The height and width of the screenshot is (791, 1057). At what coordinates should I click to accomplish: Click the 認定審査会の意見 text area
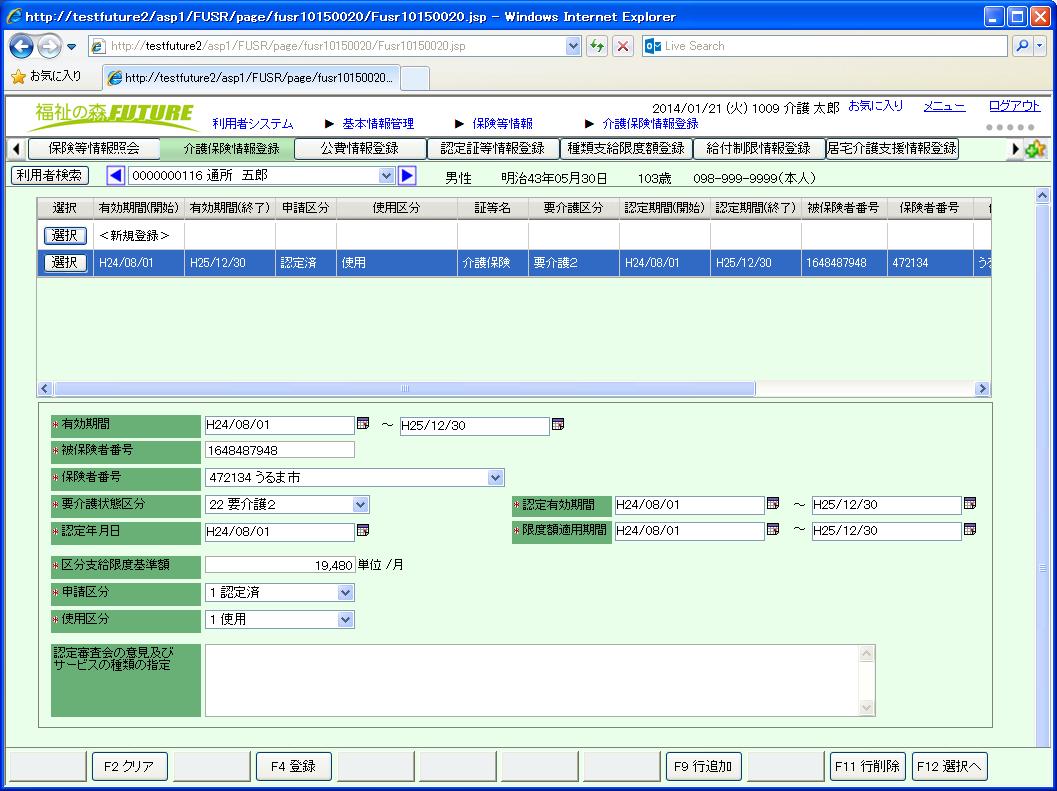540,680
